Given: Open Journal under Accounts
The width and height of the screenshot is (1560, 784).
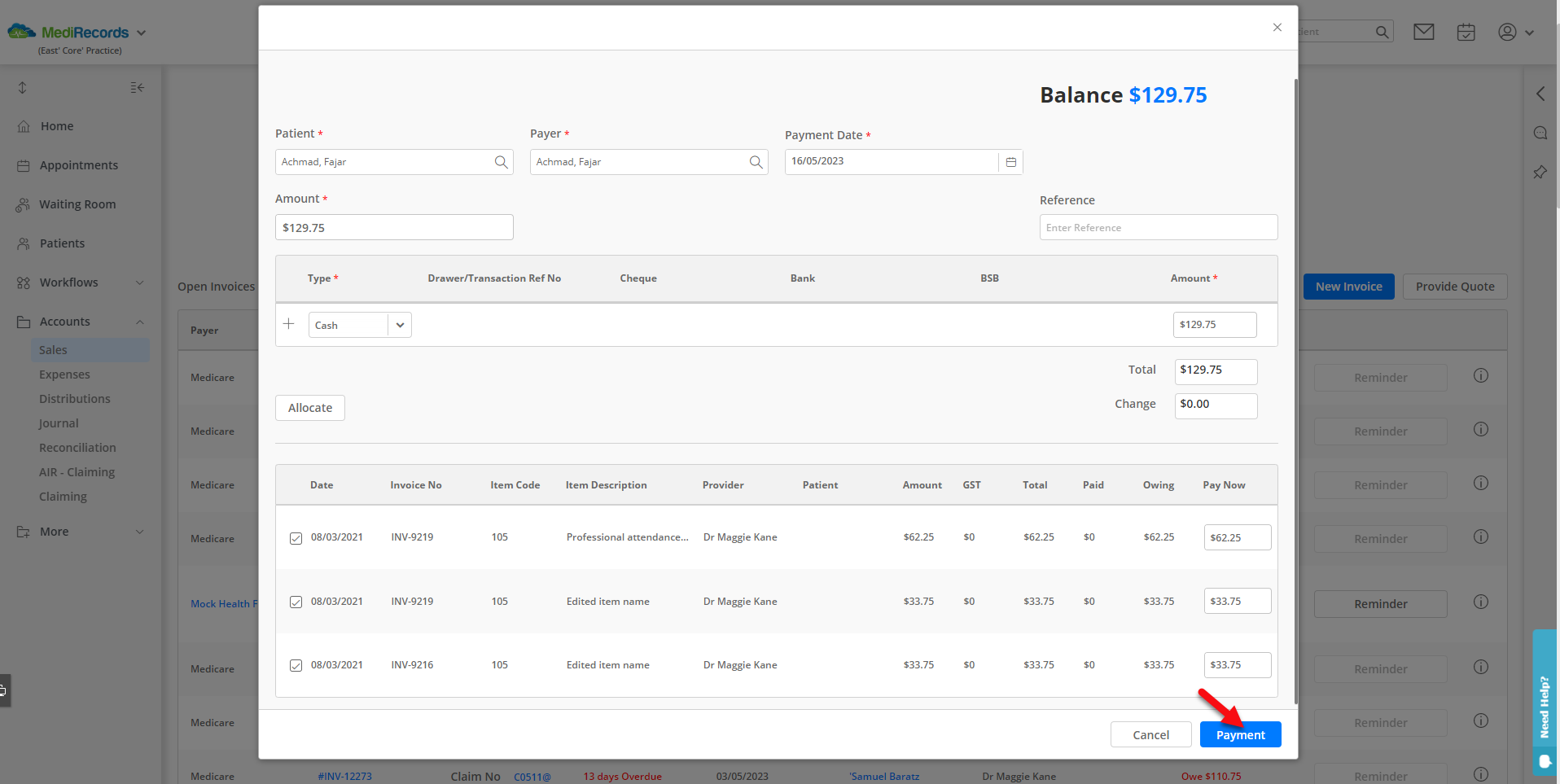Looking at the screenshot, I should tap(59, 423).
